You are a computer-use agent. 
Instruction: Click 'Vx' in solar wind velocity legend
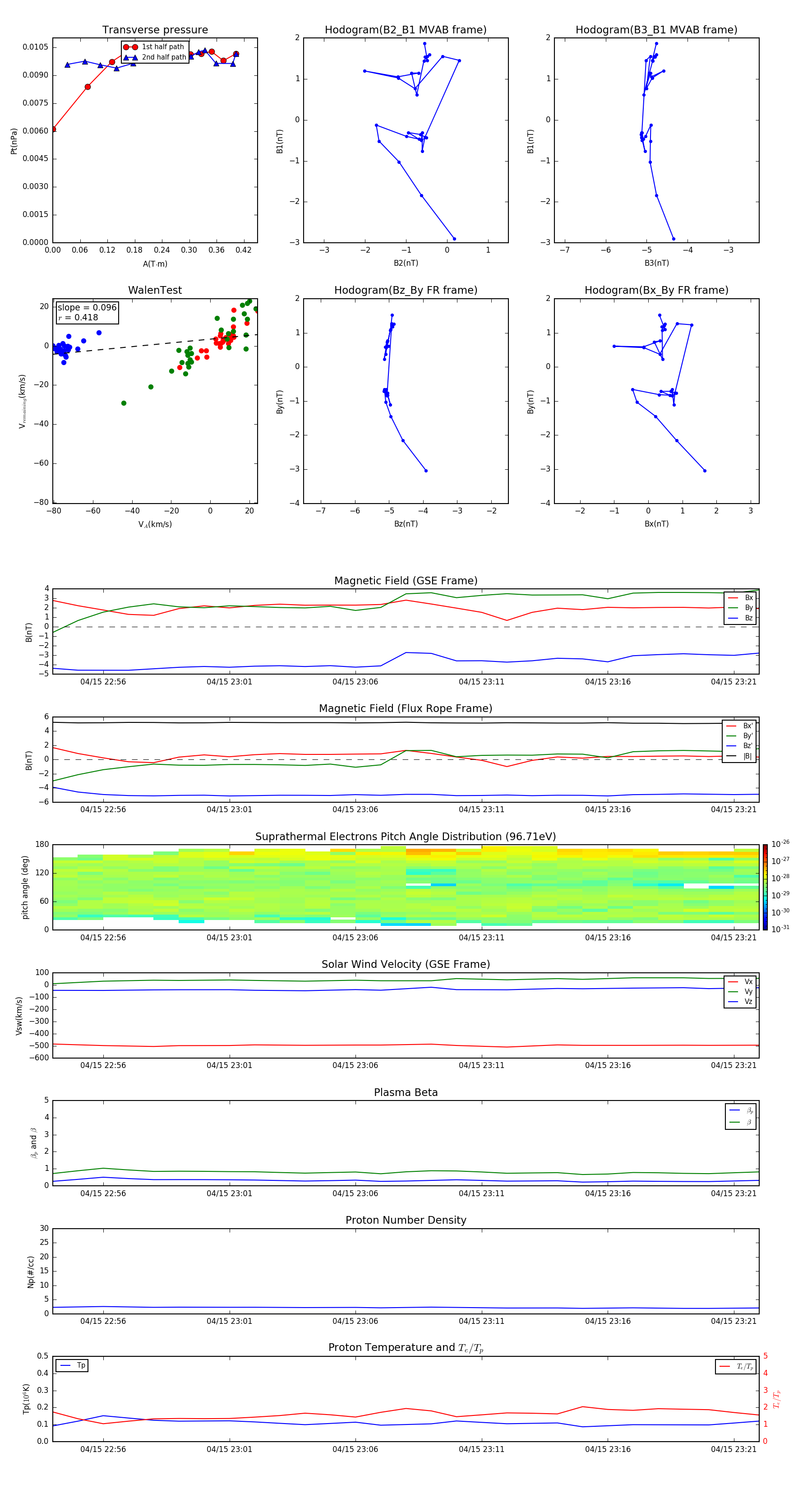pyautogui.click(x=740, y=982)
